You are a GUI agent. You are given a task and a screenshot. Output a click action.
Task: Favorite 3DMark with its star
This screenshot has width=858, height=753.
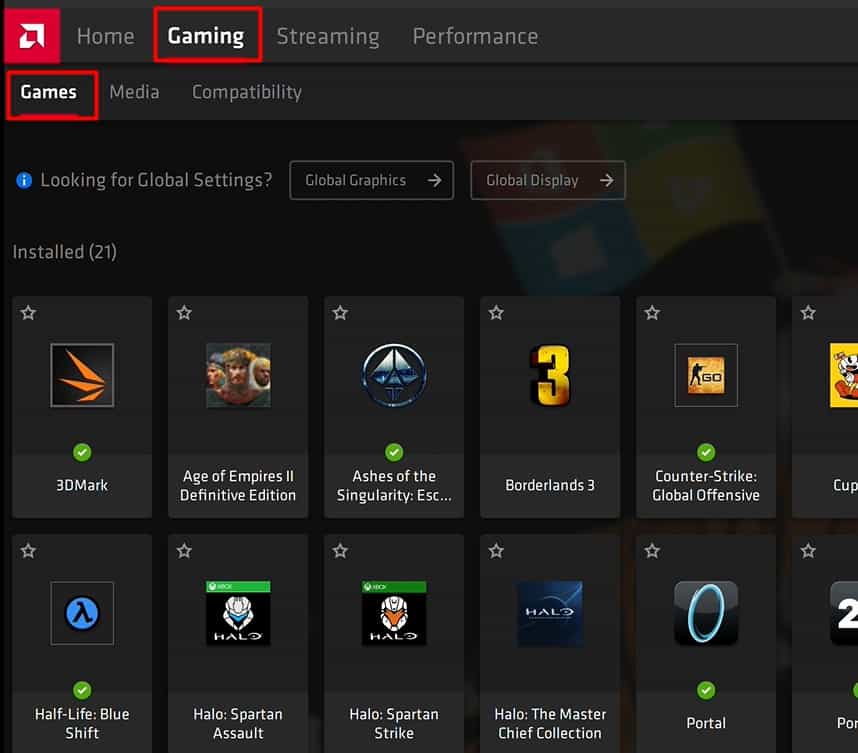tap(28, 312)
